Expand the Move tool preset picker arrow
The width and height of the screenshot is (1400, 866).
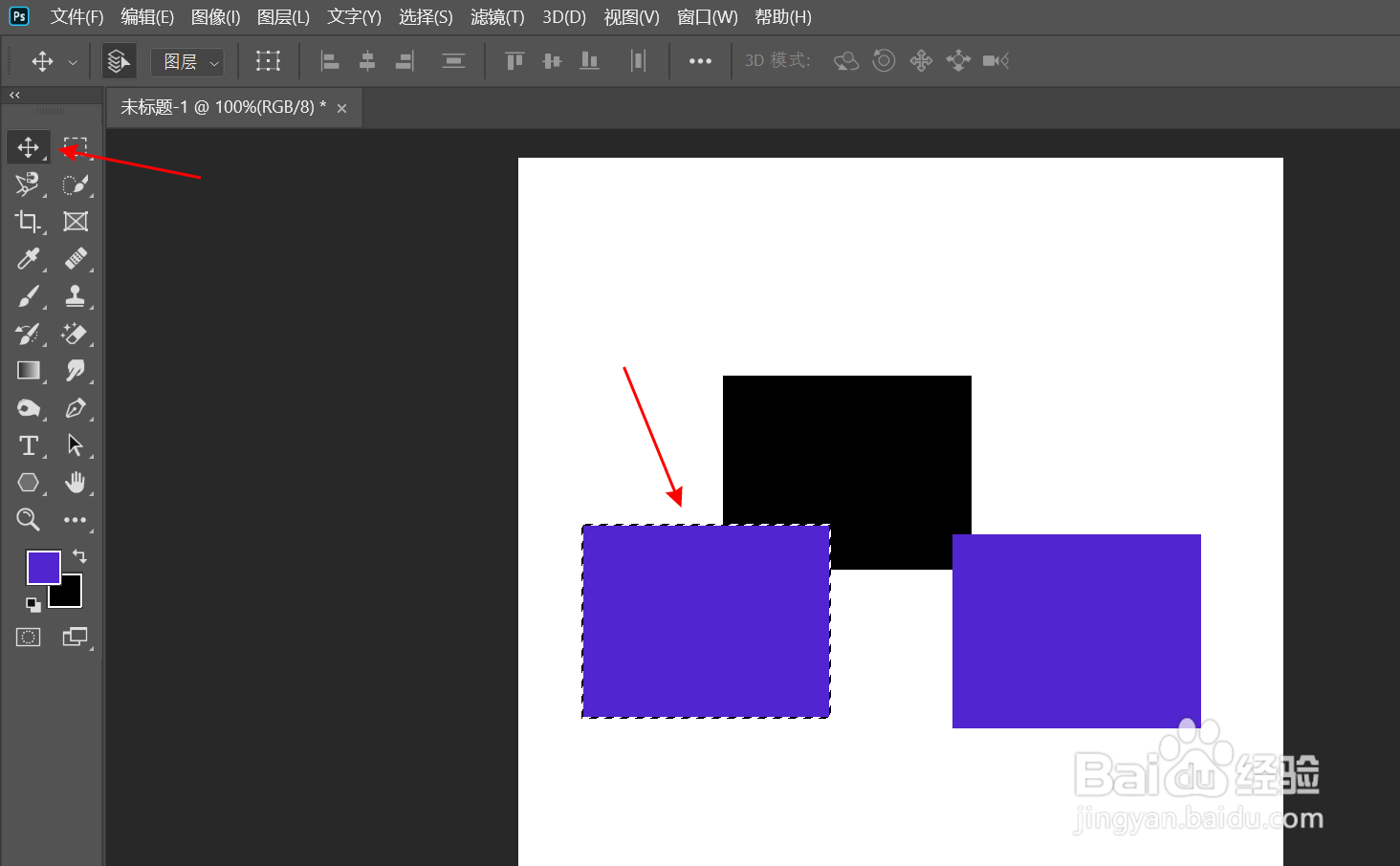click(x=73, y=62)
